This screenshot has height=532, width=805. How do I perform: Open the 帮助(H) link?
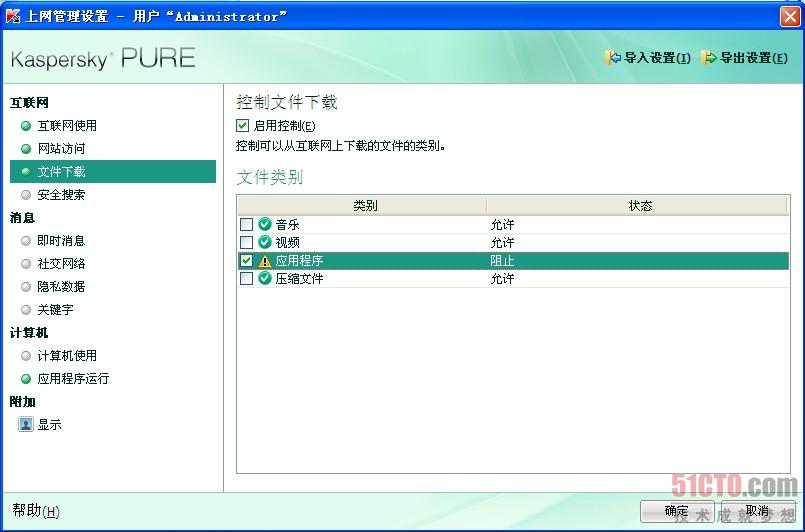[x=36, y=511]
